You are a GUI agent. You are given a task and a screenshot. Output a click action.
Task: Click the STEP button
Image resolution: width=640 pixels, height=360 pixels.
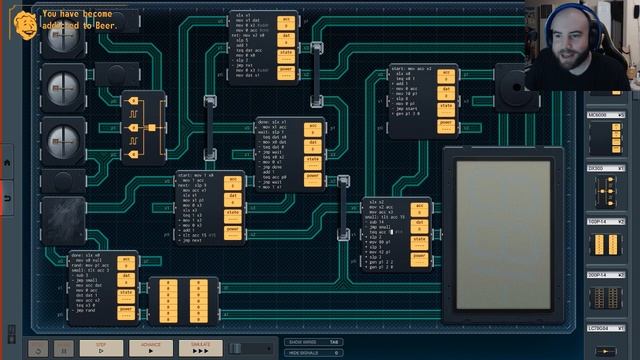tap(101, 348)
